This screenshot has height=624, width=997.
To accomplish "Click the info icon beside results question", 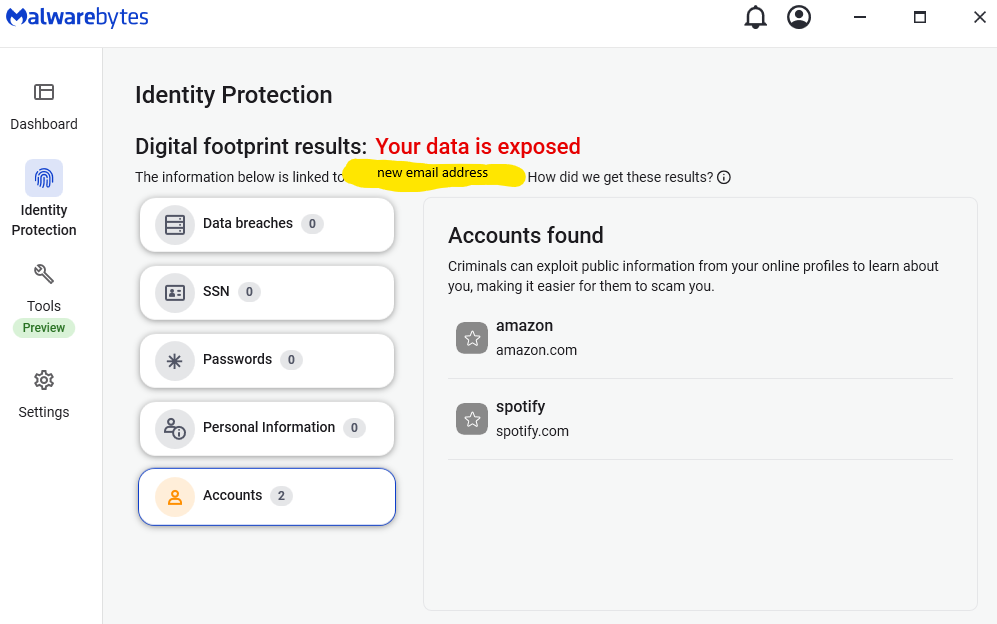I will [724, 177].
